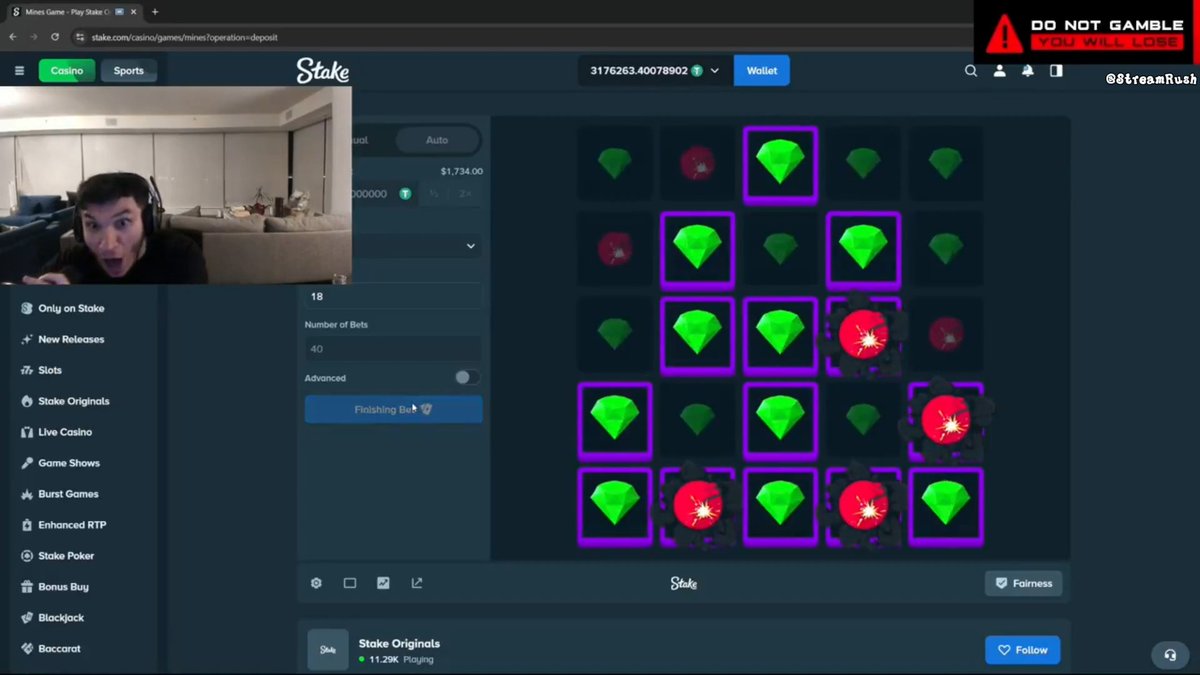Switch to the Sports tab
Viewport: 1200px width, 675px height.
tap(128, 71)
